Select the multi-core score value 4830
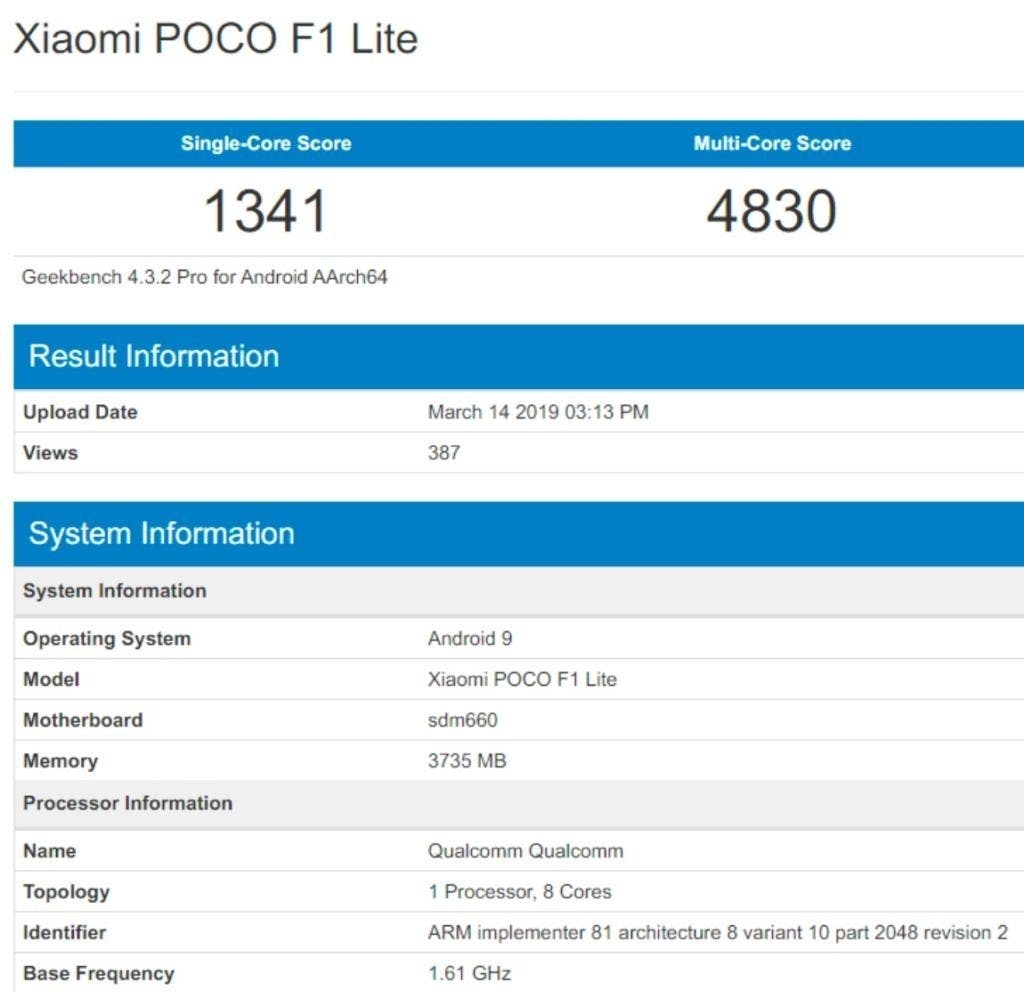 coord(772,212)
